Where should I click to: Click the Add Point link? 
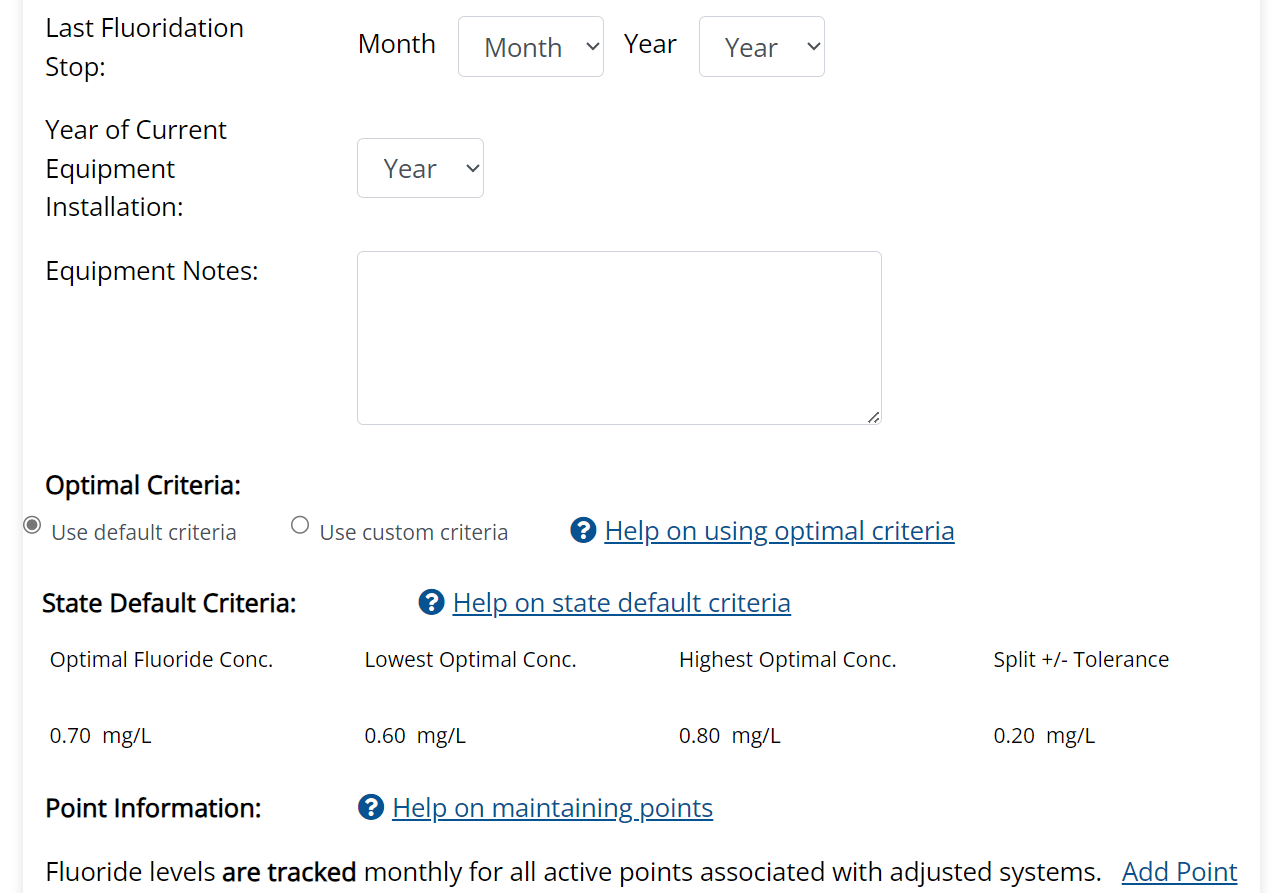[x=1179, y=872]
